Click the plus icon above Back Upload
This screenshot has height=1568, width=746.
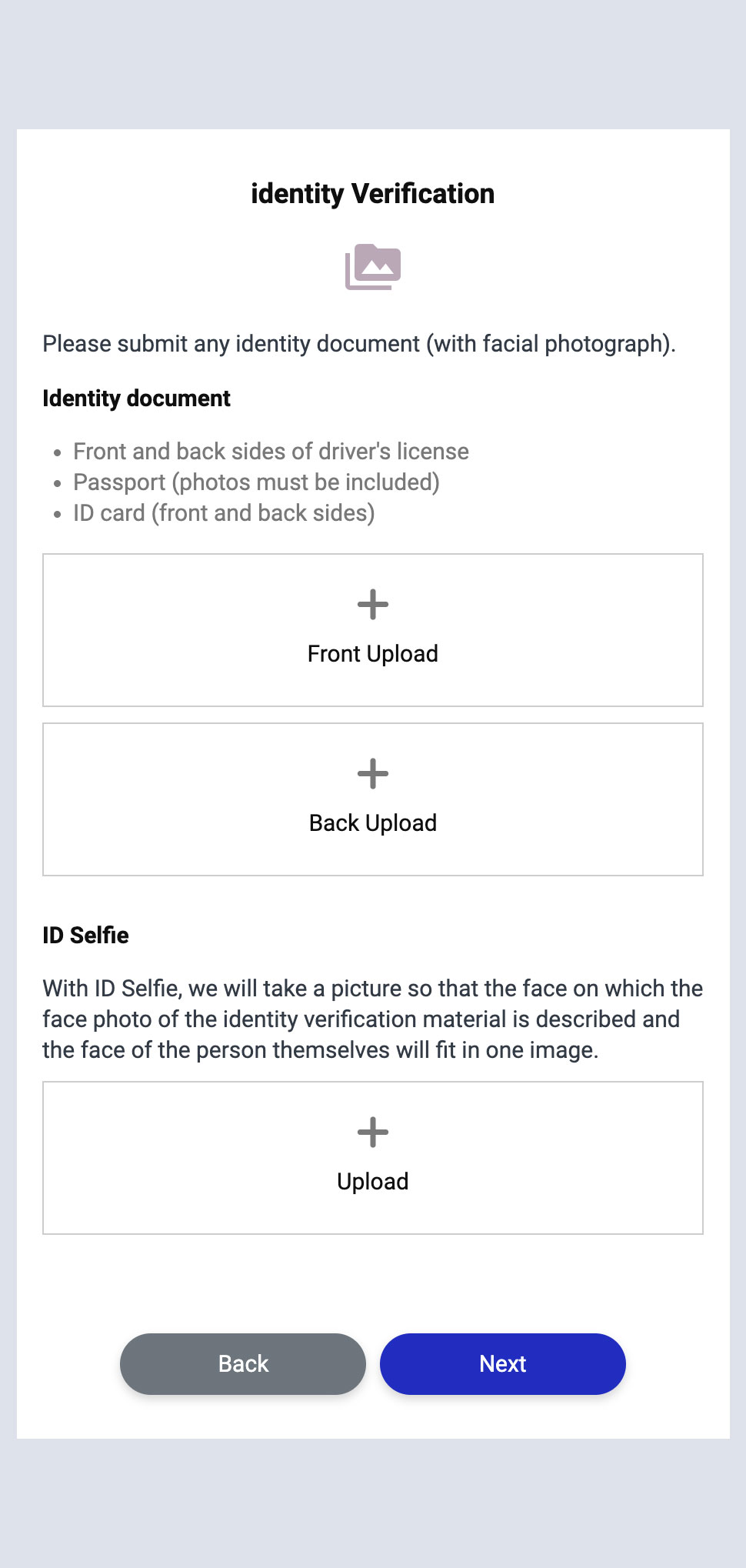click(373, 774)
